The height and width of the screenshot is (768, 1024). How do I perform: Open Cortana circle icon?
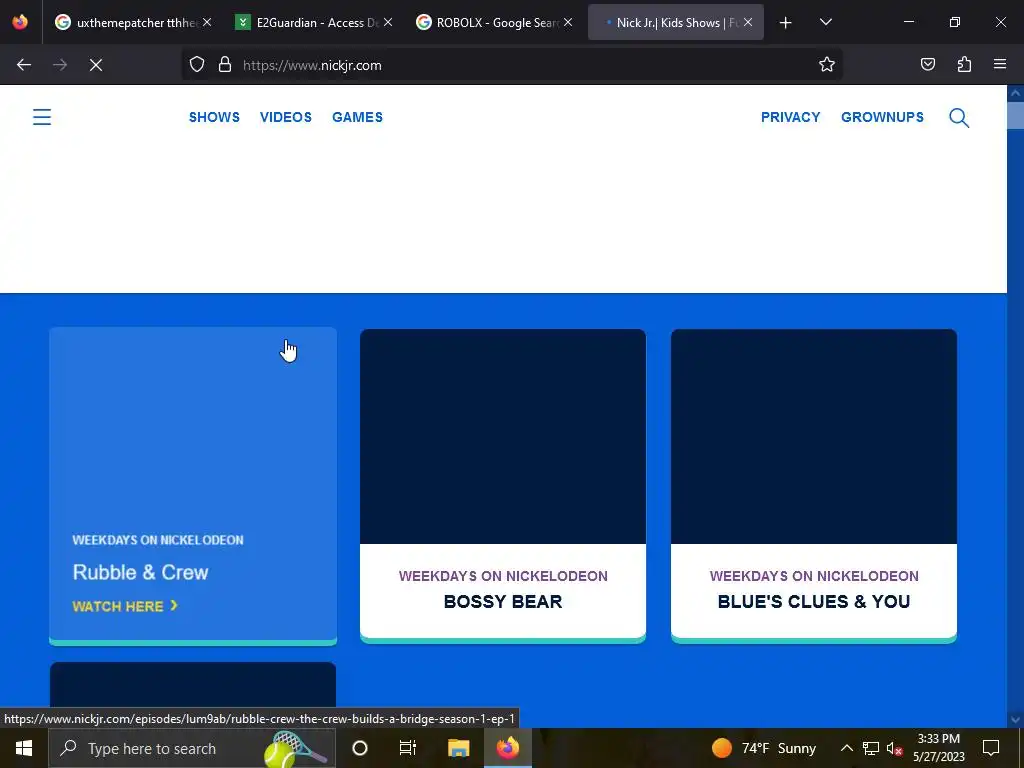click(x=360, y=748)
